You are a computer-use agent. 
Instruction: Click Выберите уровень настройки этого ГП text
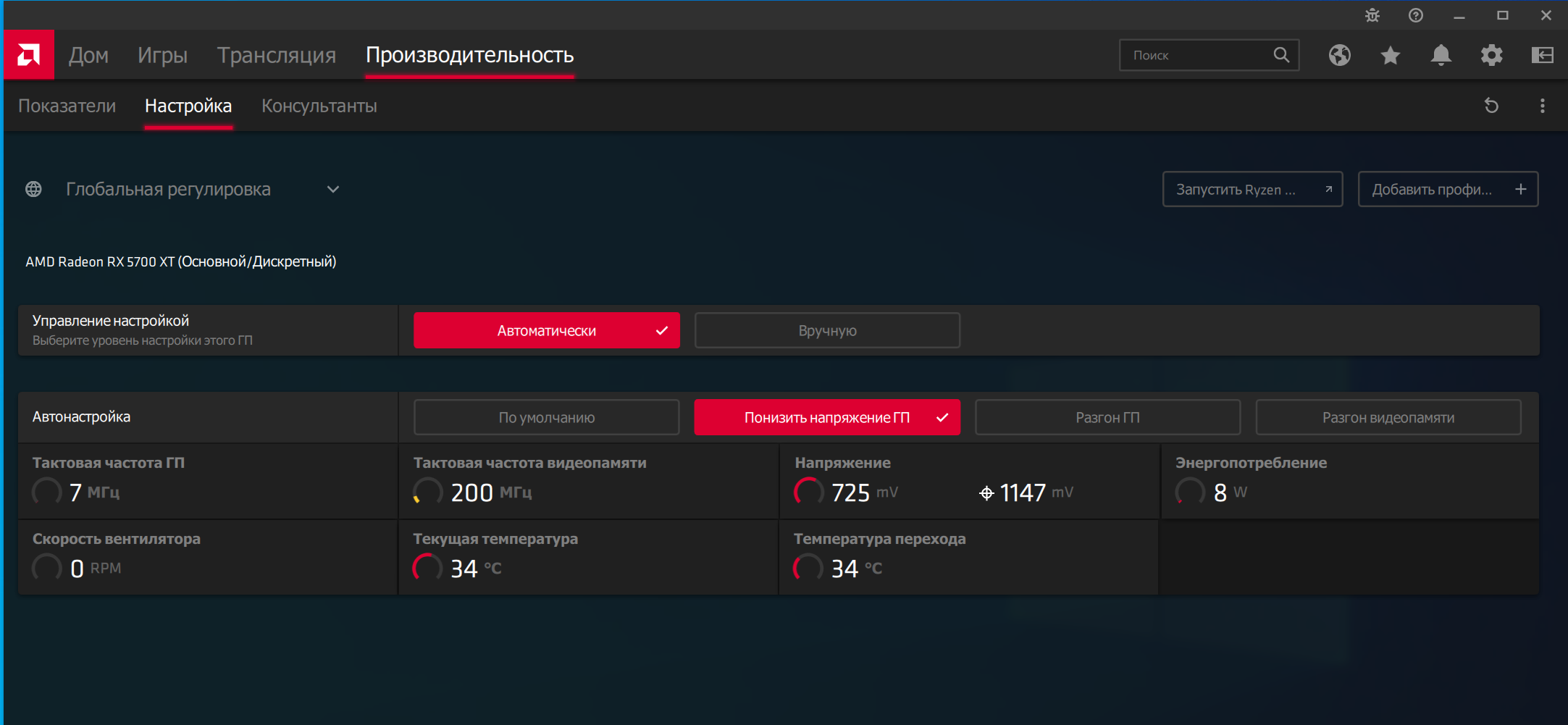pos(143,340)
